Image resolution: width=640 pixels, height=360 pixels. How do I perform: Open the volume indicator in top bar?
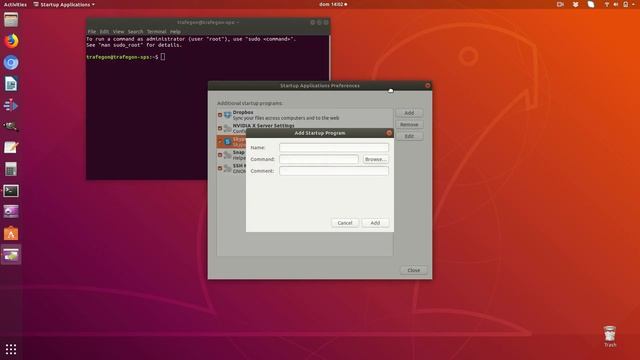[x=616, y=4]
